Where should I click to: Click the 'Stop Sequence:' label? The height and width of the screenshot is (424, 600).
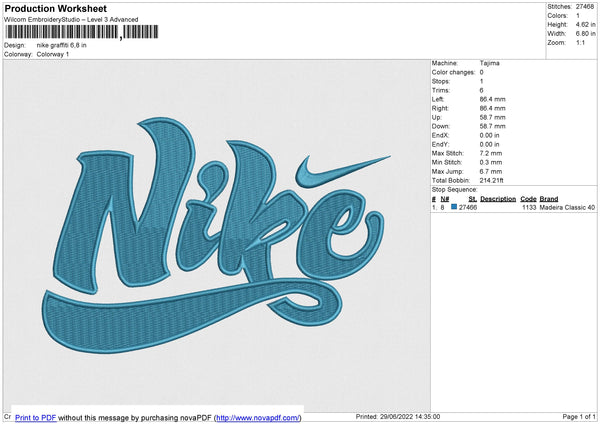click(x=455, y=190)
